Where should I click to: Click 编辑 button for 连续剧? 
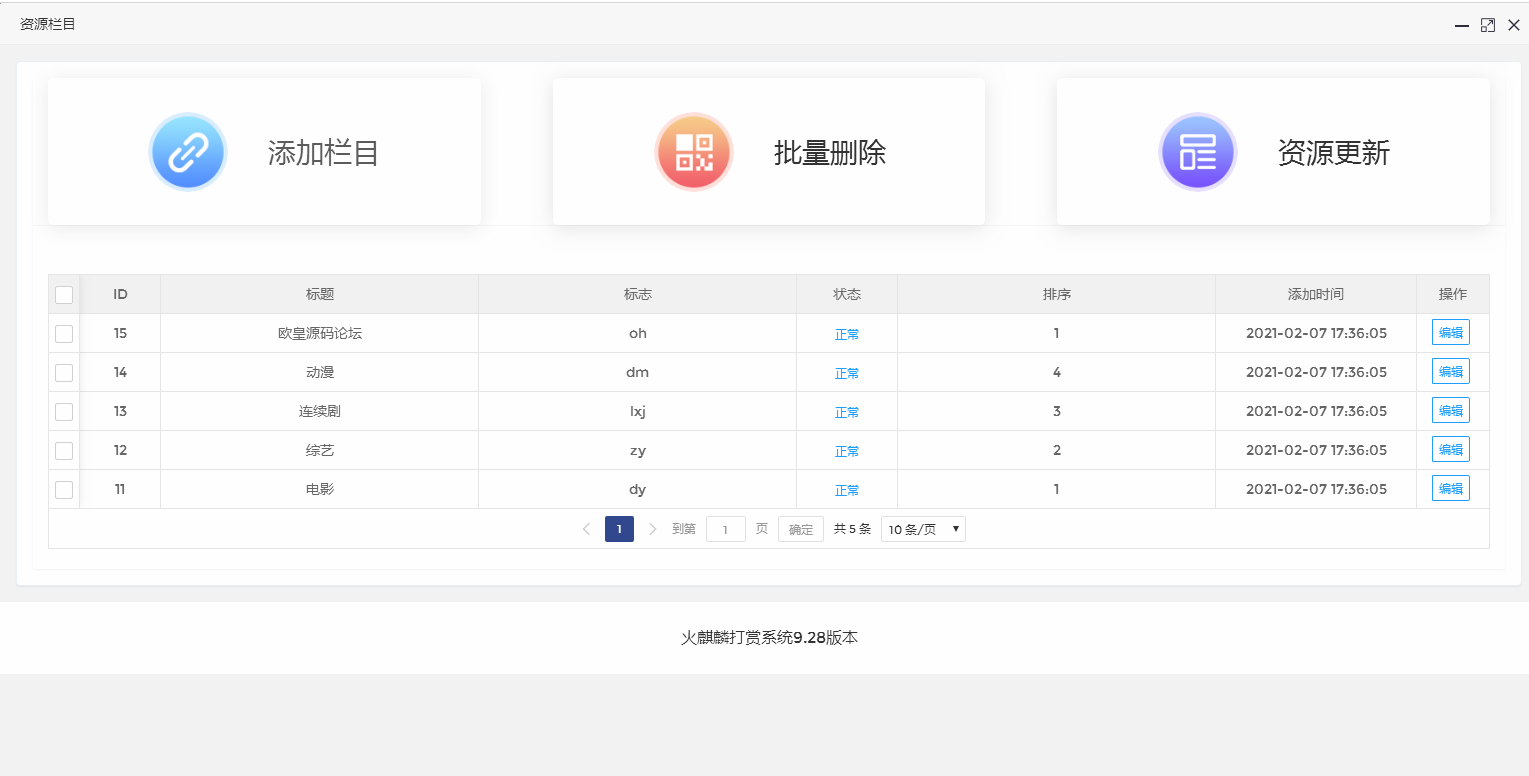1450,410
